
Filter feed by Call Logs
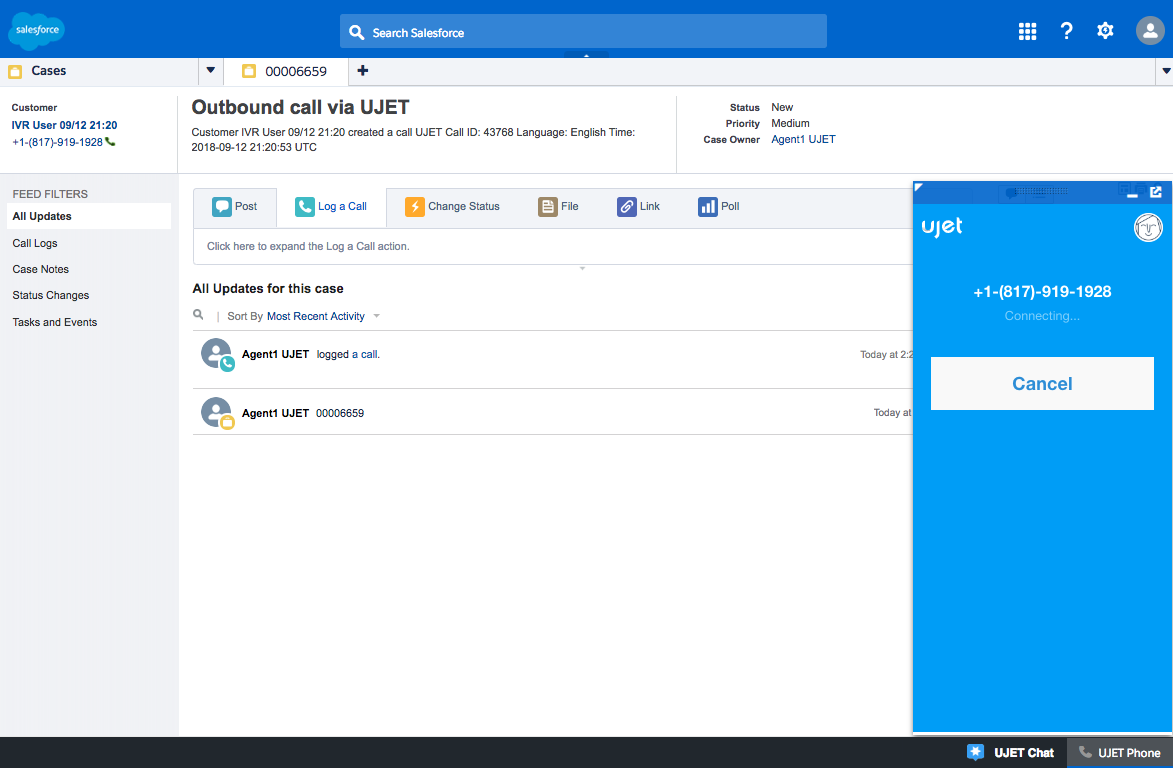click(35, 243)
